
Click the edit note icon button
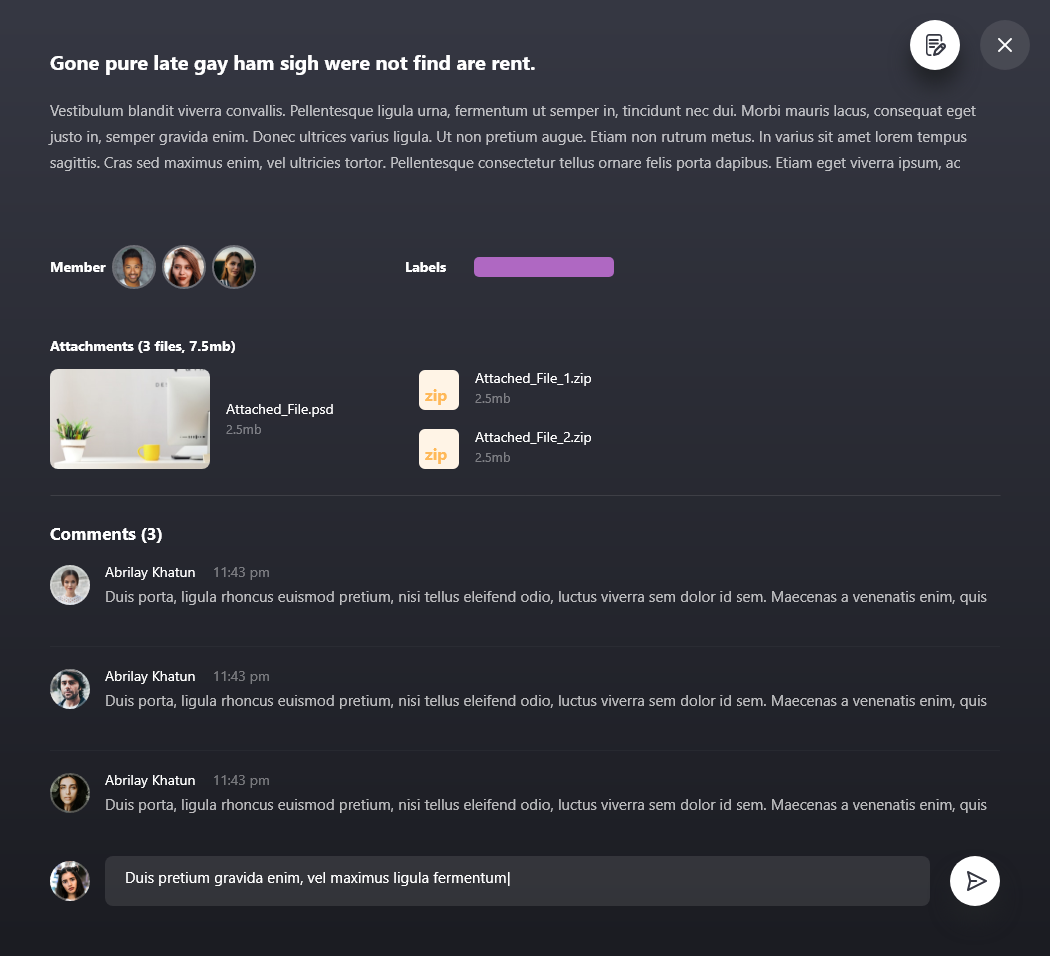[x=935, y=45]
